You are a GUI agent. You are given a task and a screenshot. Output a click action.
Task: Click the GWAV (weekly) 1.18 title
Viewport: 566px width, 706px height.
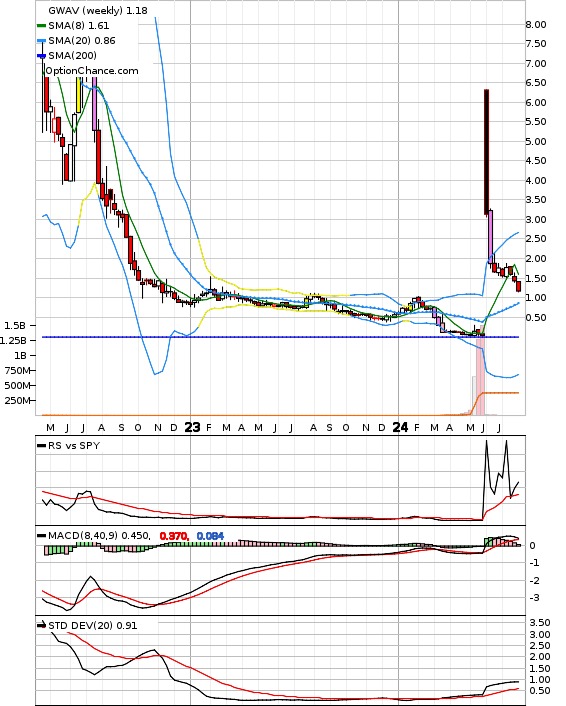98,10
